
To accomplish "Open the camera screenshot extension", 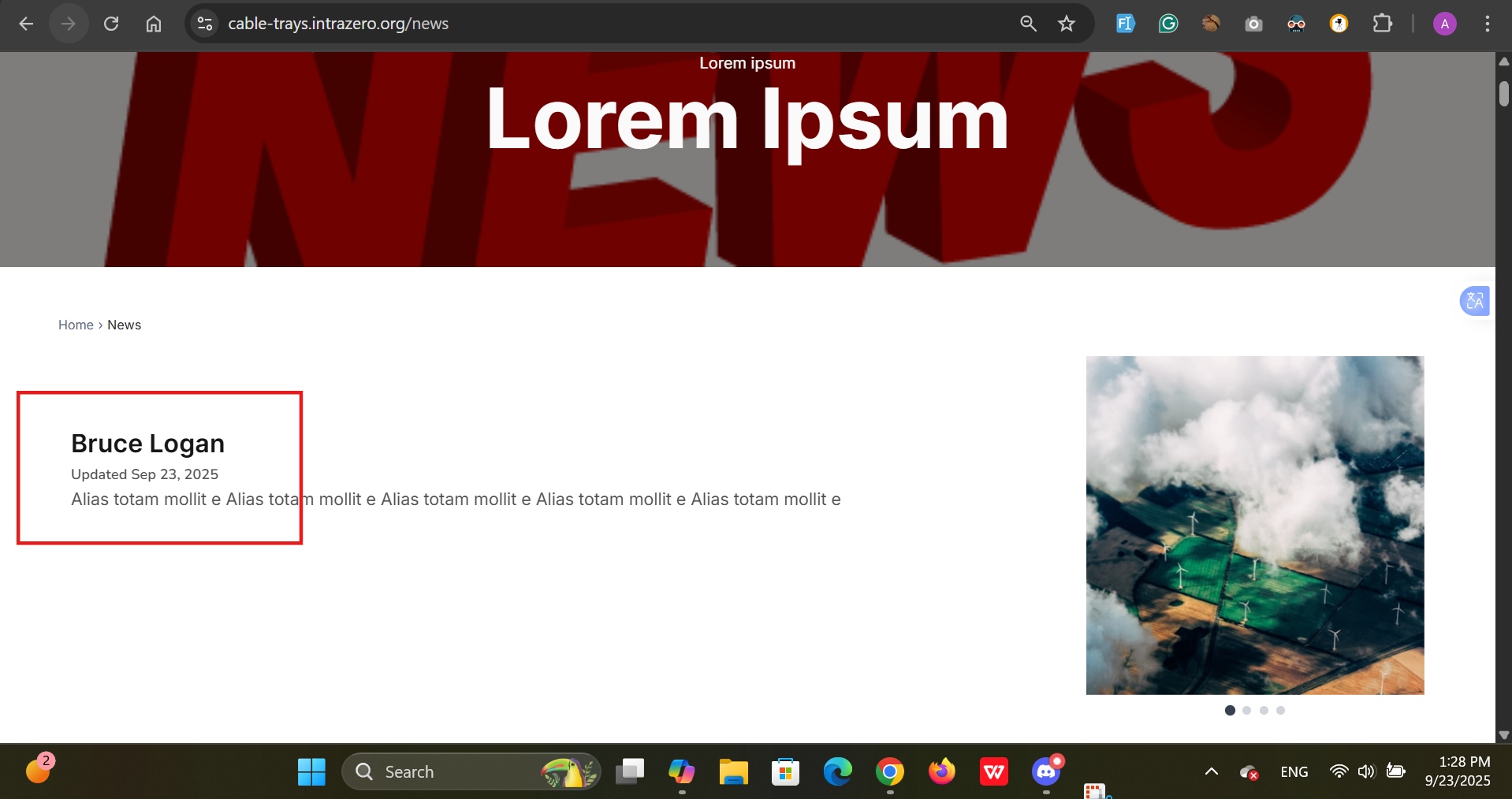I will [x=1253, y=24].
